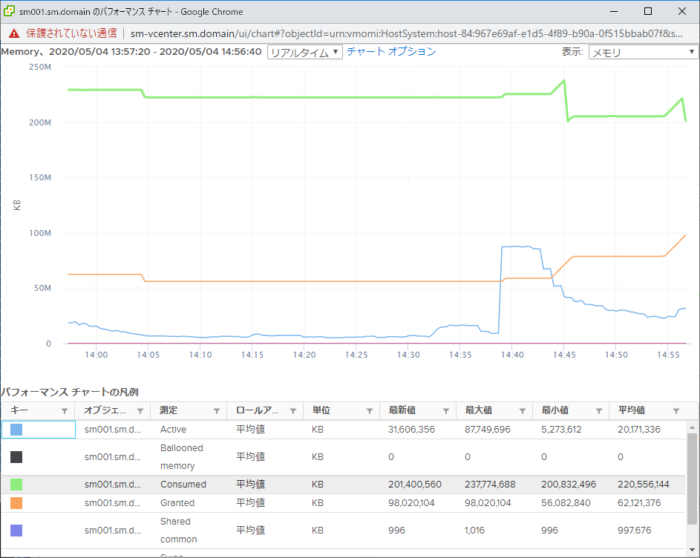Click the vSphere tab favicon in title bar
Viewport: 700px width, 558px height.
click(9, 11)
